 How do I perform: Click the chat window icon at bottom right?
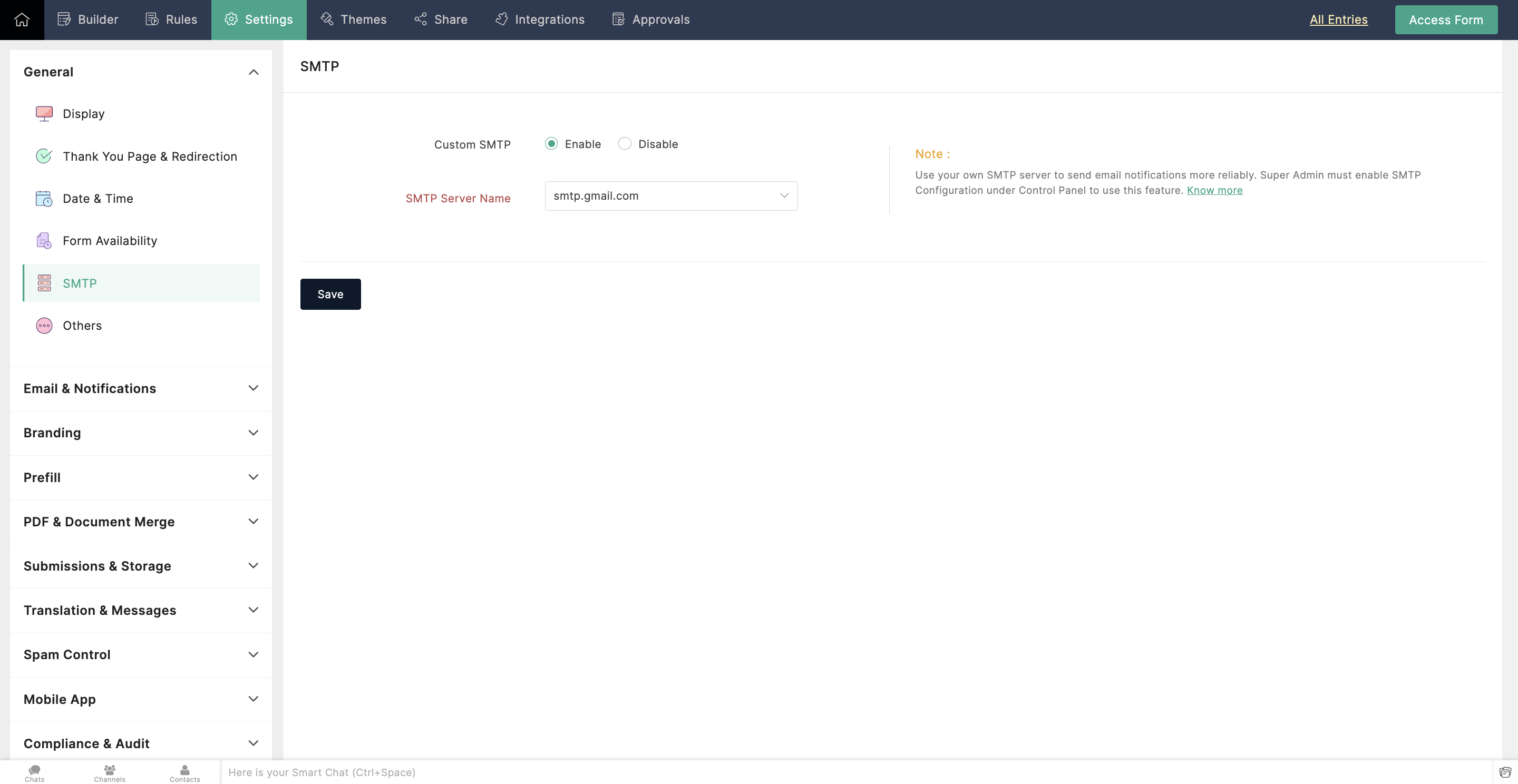pyautogui.click(x=1505, y=772)
